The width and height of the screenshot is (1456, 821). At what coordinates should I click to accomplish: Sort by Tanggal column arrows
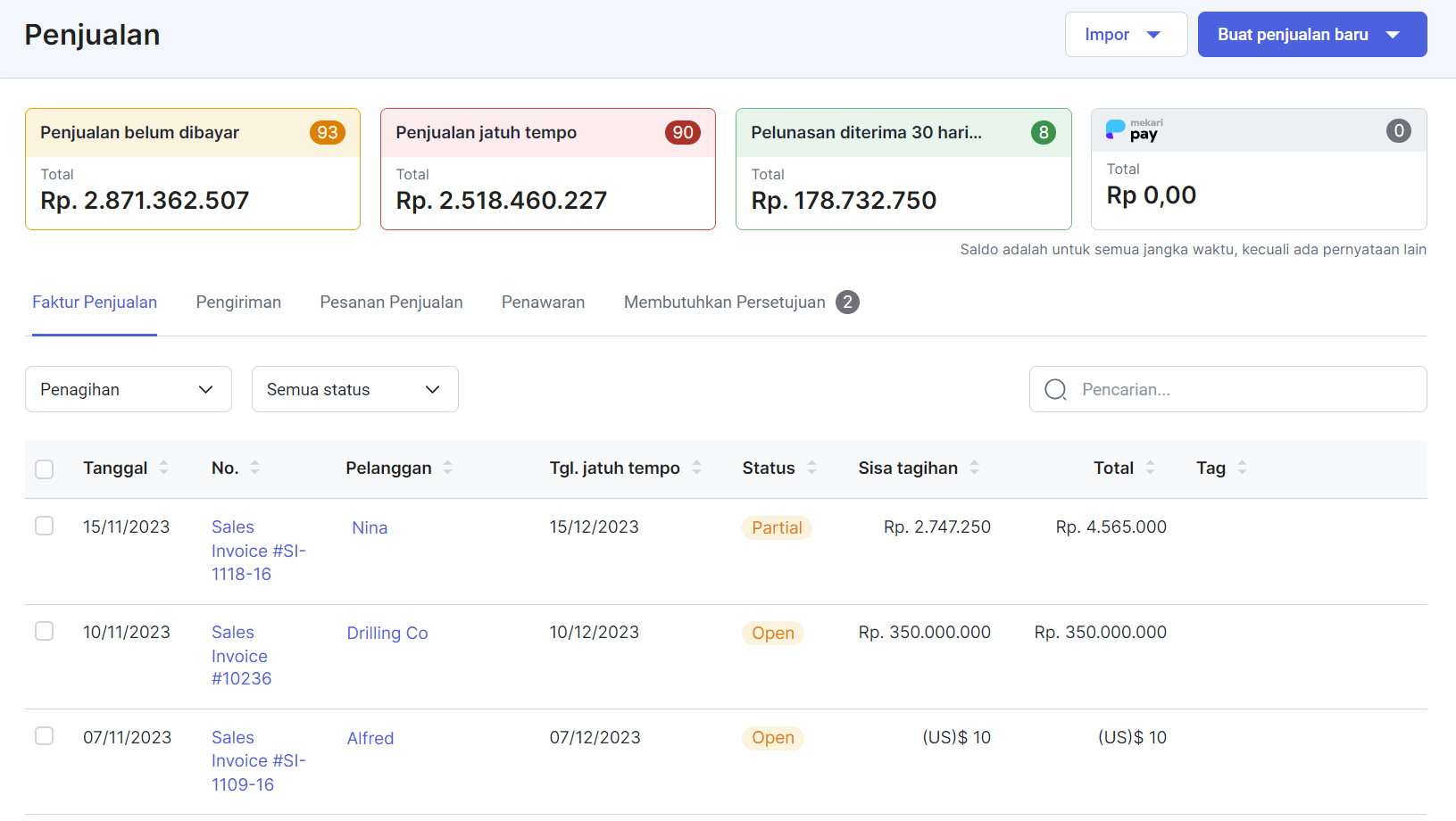point(163,468)
